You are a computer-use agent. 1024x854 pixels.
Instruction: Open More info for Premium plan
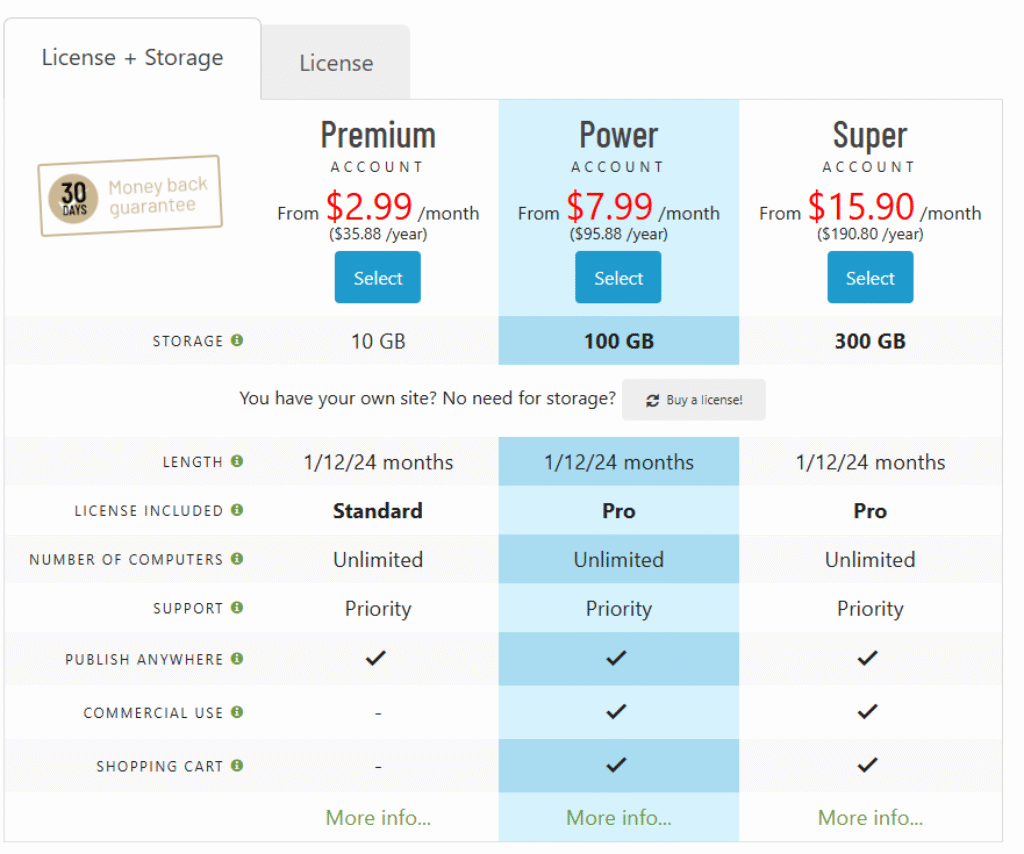[378, 818]
